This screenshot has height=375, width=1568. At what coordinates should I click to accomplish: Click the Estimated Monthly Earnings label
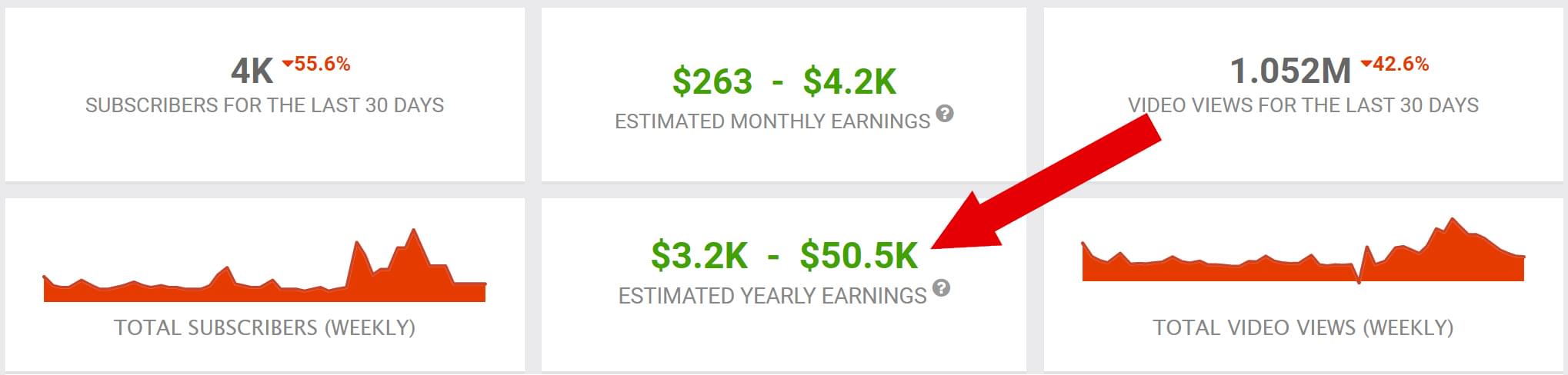772,121
